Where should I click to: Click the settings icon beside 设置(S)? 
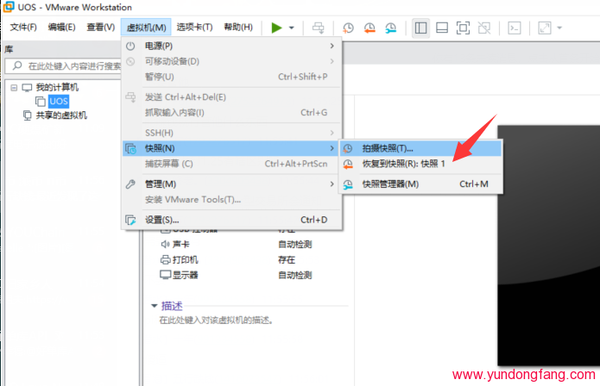[x=130, y=220]
